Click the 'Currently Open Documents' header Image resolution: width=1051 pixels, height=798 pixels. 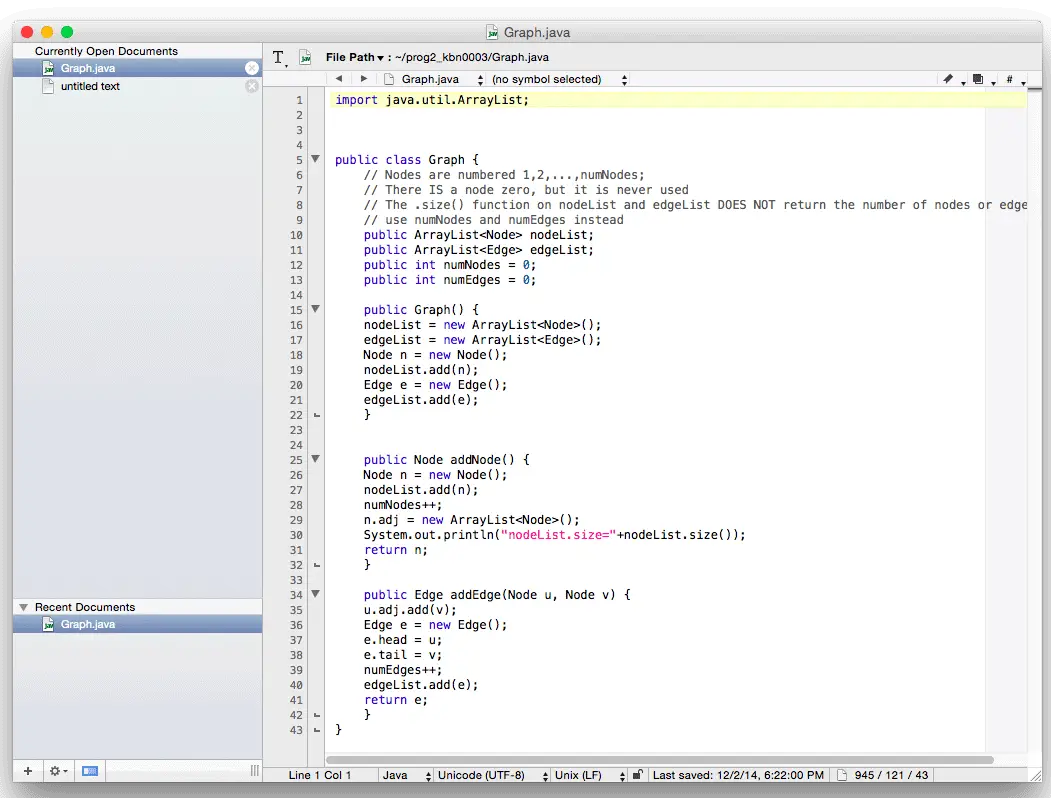point(107,51)
